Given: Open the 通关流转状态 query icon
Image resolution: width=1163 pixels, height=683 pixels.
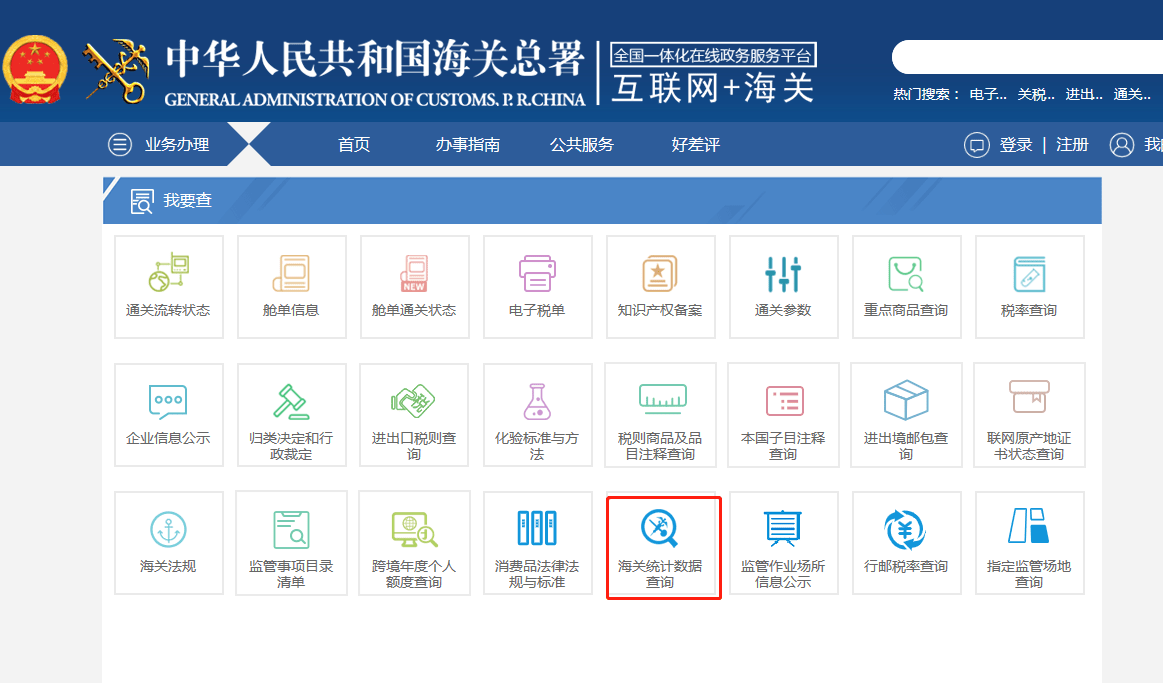Looking at the screenshot, I should click(168, 287).
